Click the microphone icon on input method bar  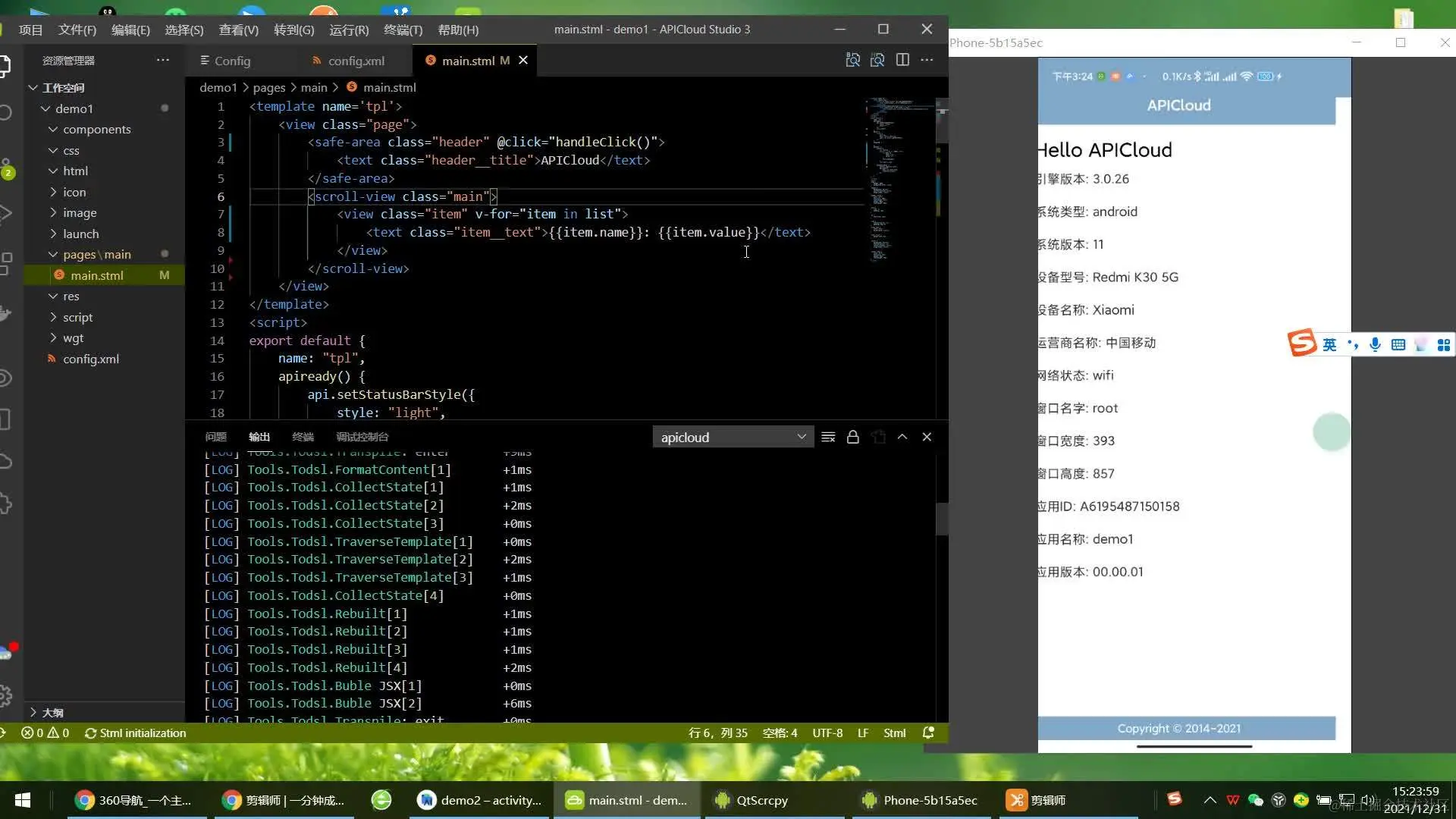1375,345
